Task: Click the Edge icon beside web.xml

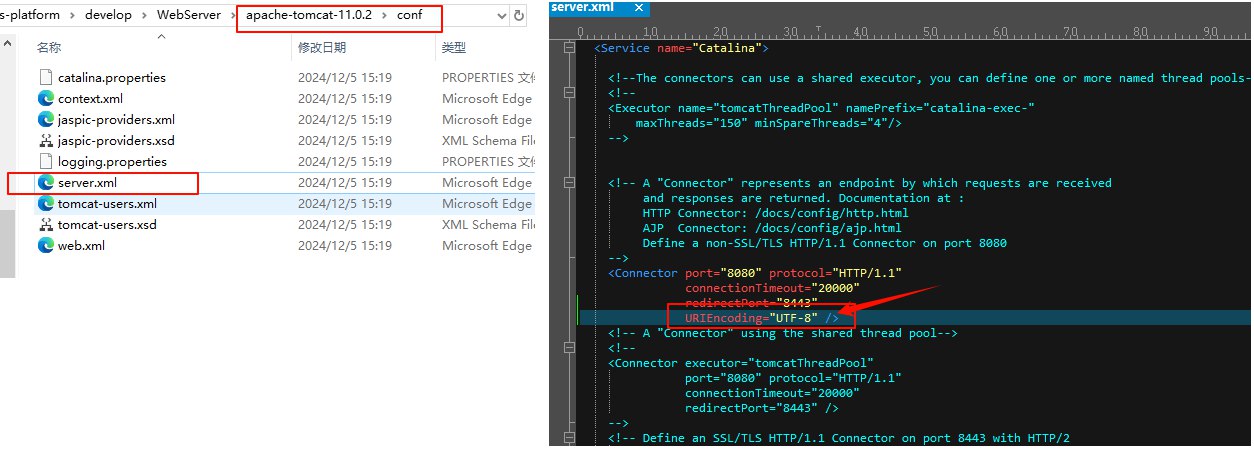Action: pyautogui.click(x=45, y=245)
